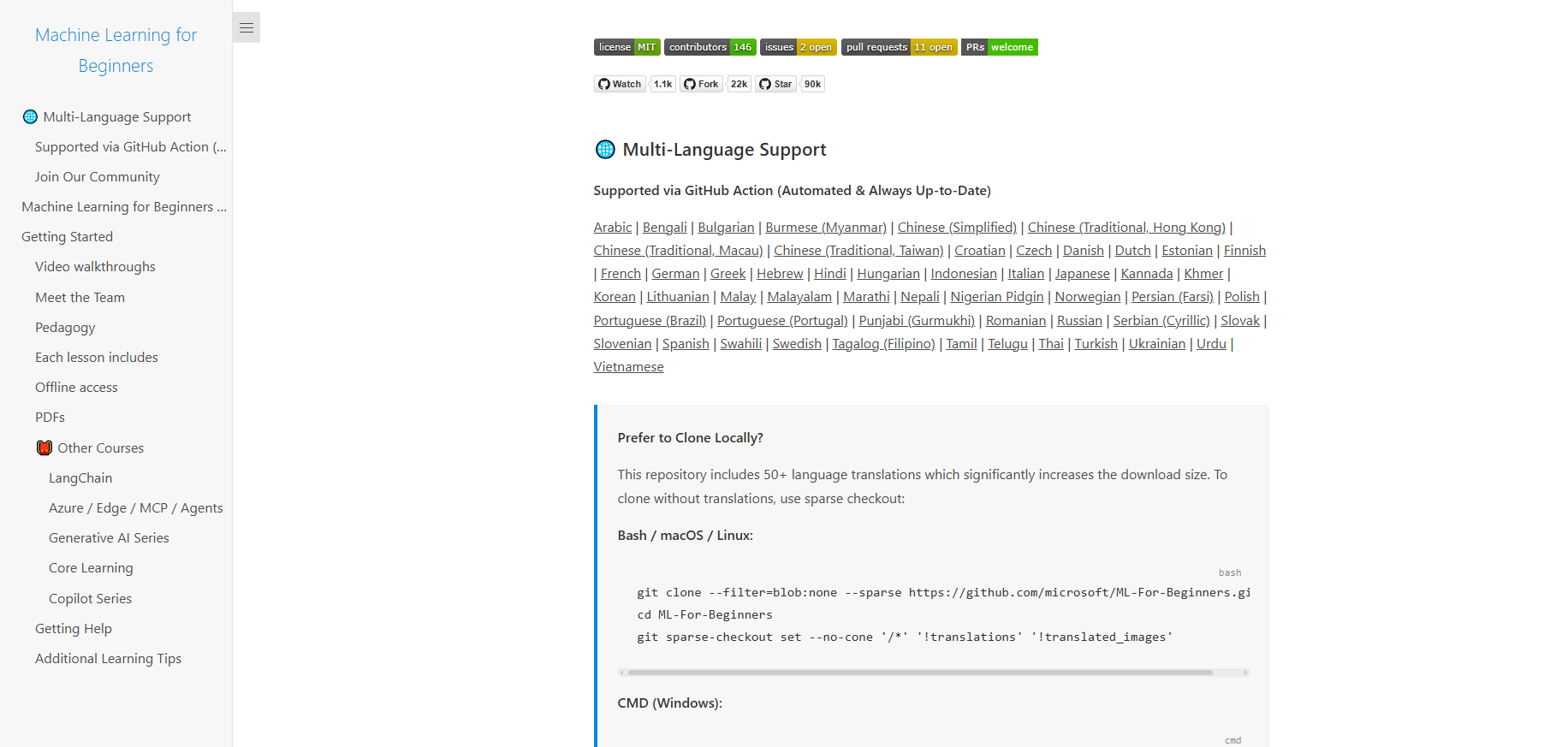Open Core Learning sidebar item
The image size is (1568, 747).
91,568
